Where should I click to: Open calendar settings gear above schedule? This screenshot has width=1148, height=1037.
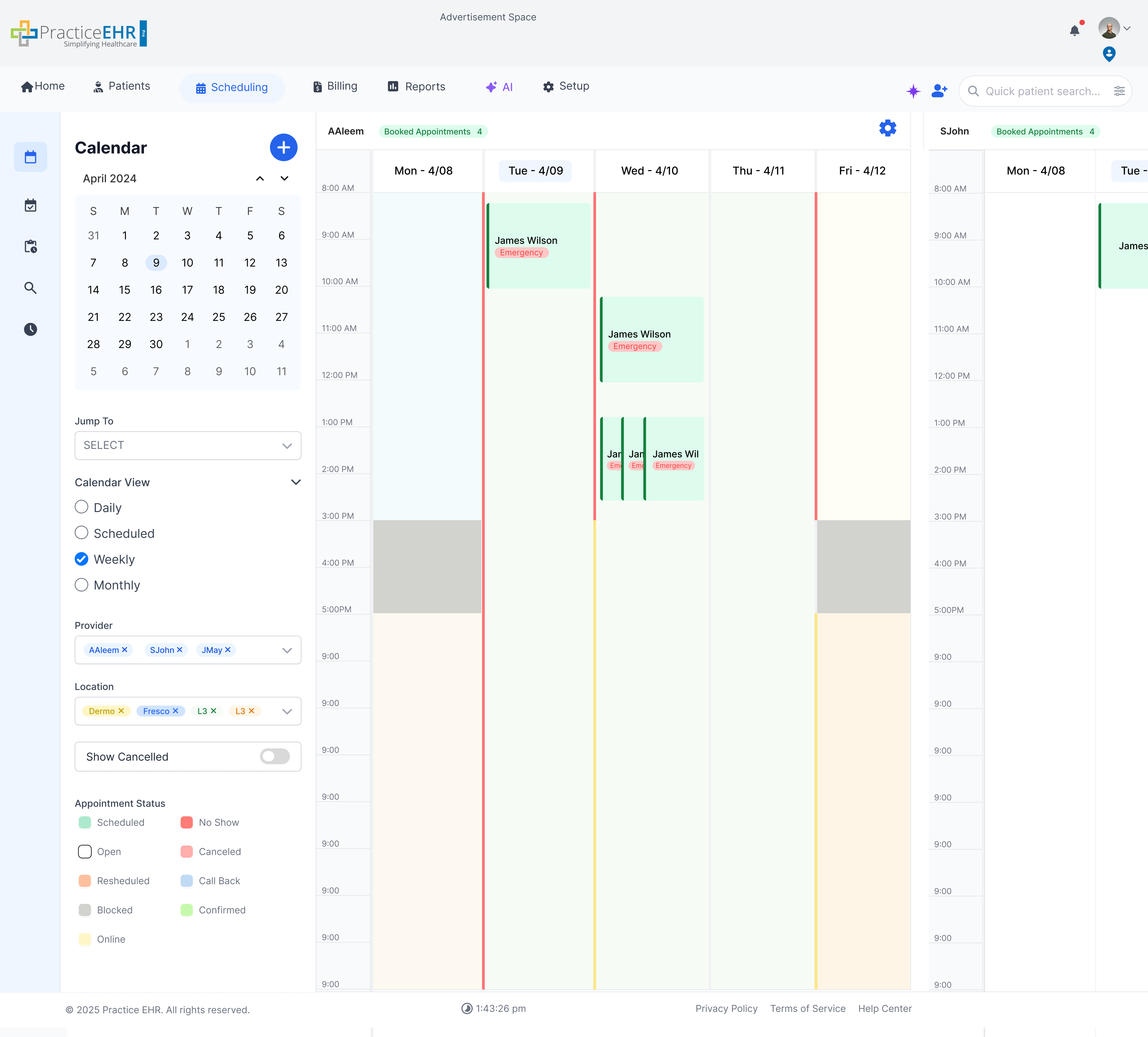[x=887, y=128]
